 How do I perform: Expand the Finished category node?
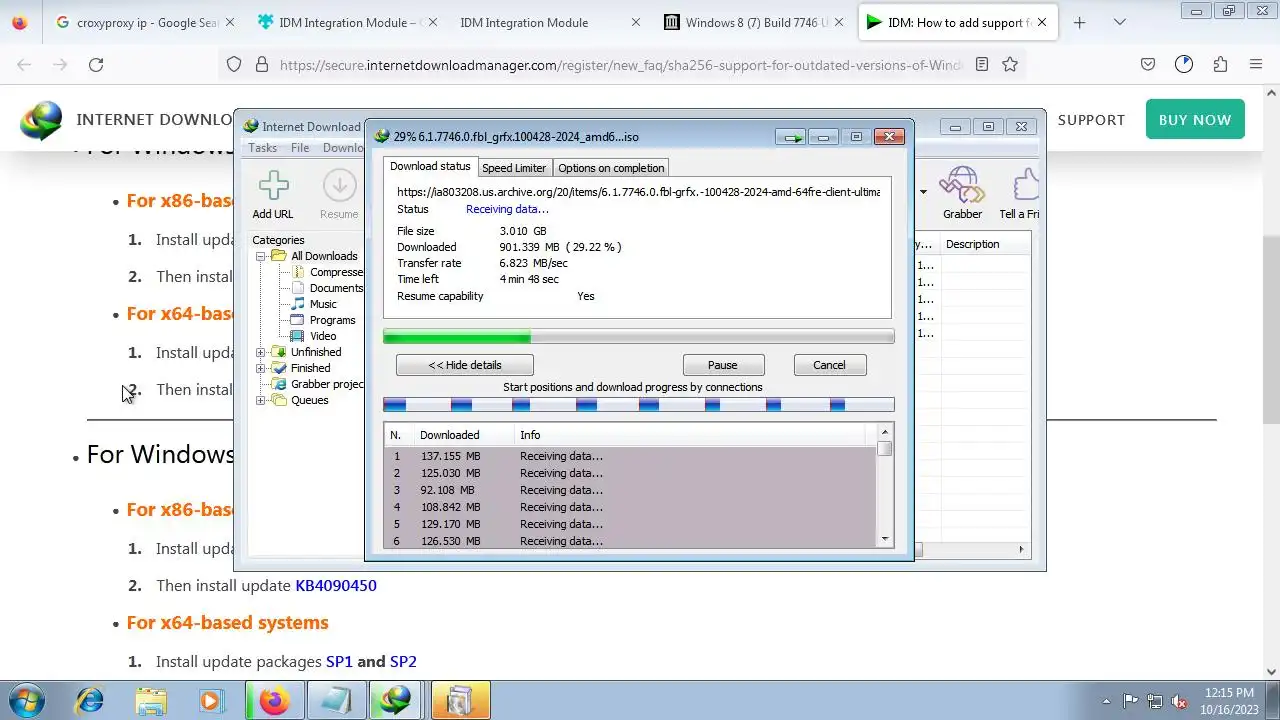pyautogui.click(x=260, y=368)
